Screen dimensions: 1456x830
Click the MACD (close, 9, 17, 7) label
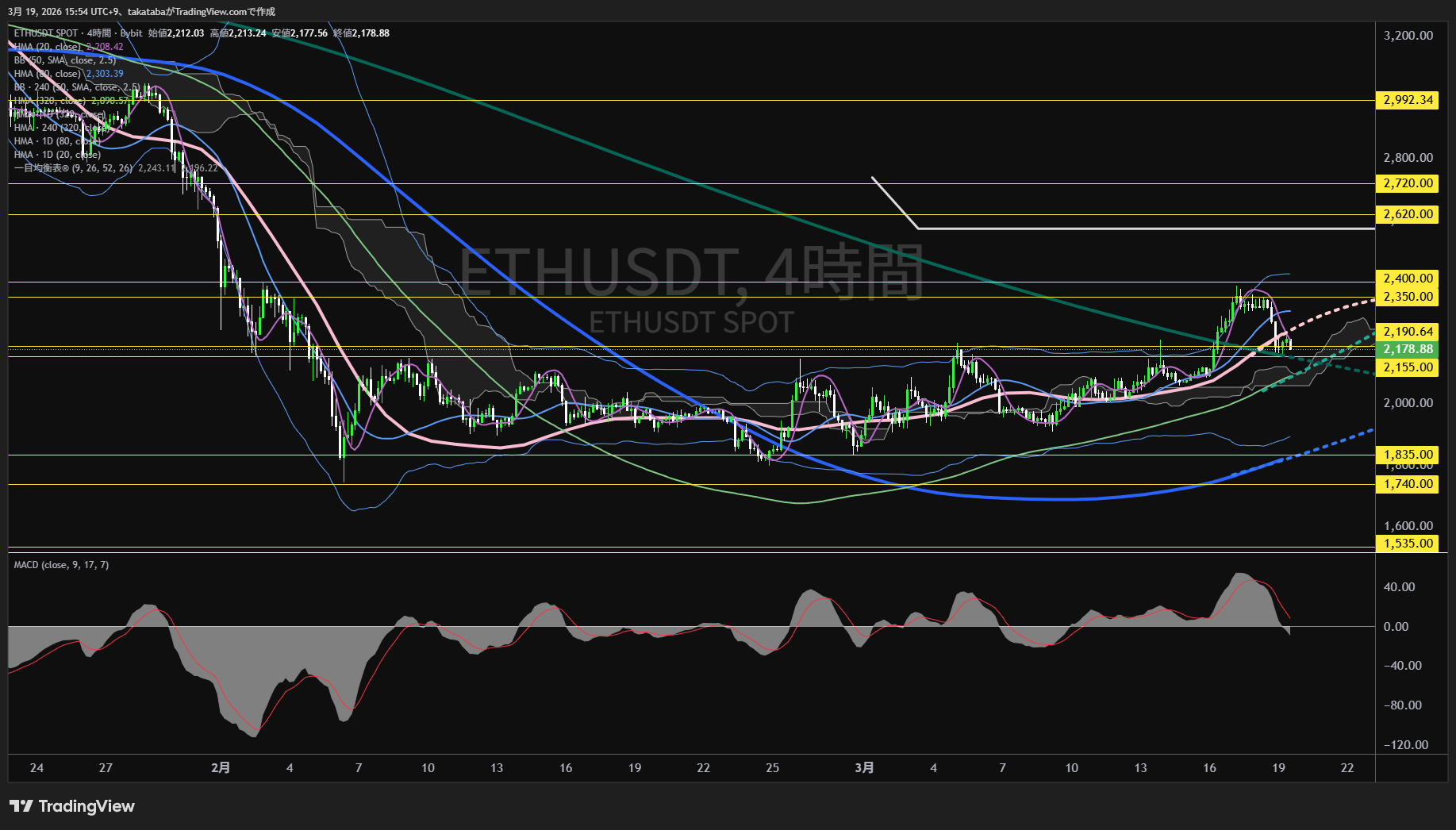coord(61,565)
